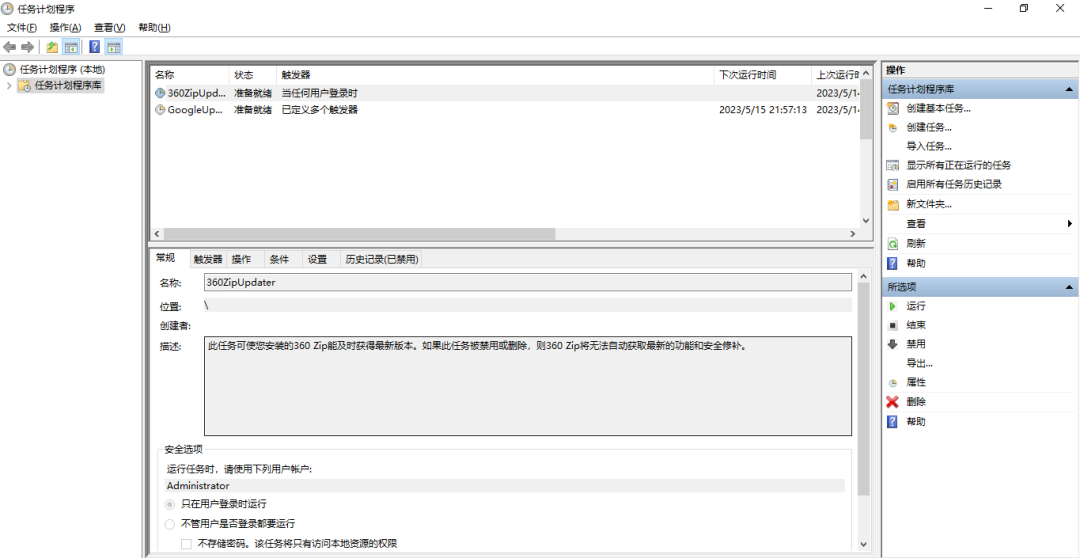
Task: Toggle the 'Do not store password' checkbox
Action: pyautogui.click(x=186, y=544)
